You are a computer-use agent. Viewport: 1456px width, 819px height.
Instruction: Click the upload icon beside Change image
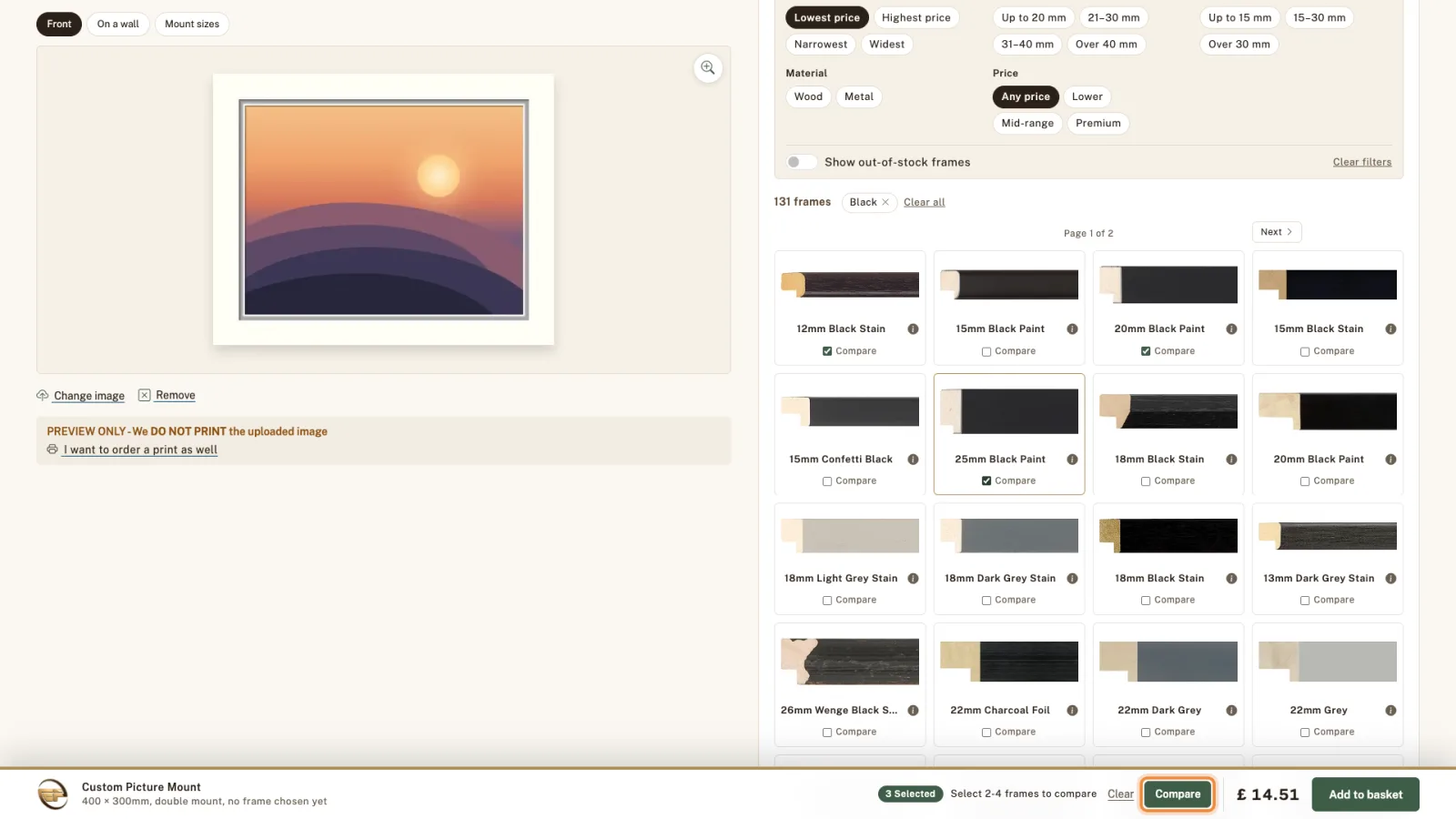pyautogui.click(x=43, y=395)
